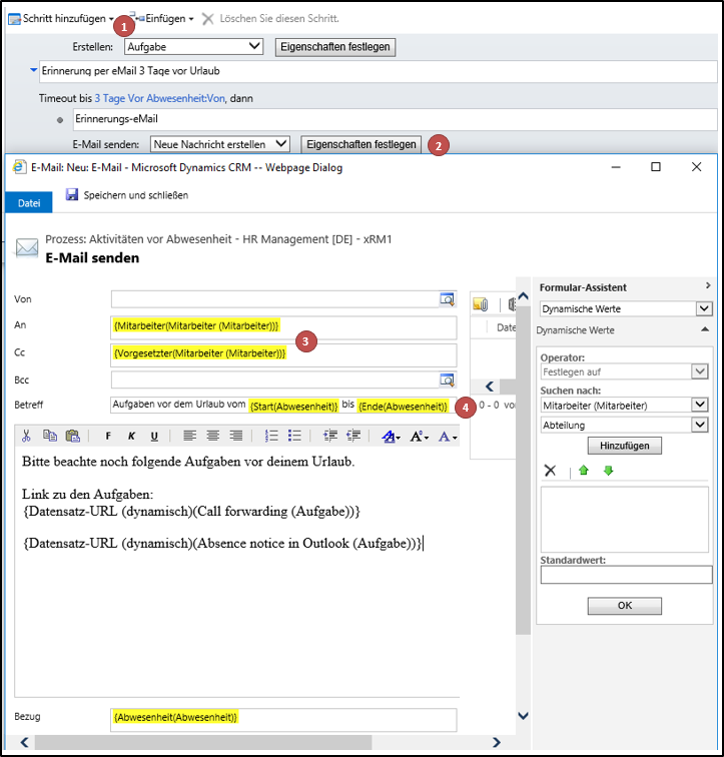Toggle underline formatting with the U button
This screenshot has width=724, height=757.
click(x=155, y=436)
